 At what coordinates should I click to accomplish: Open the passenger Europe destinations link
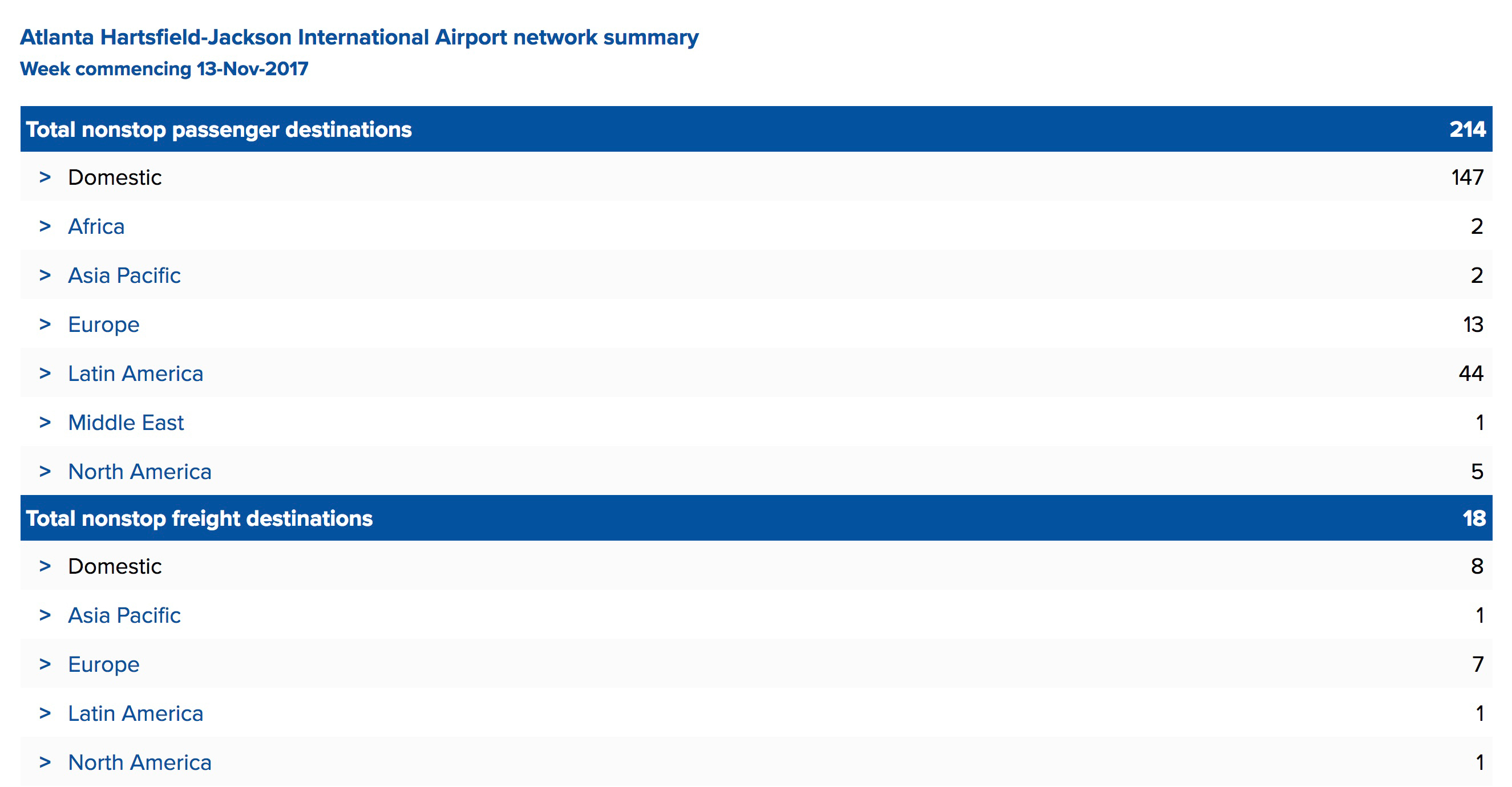click(x=104, y=324)
